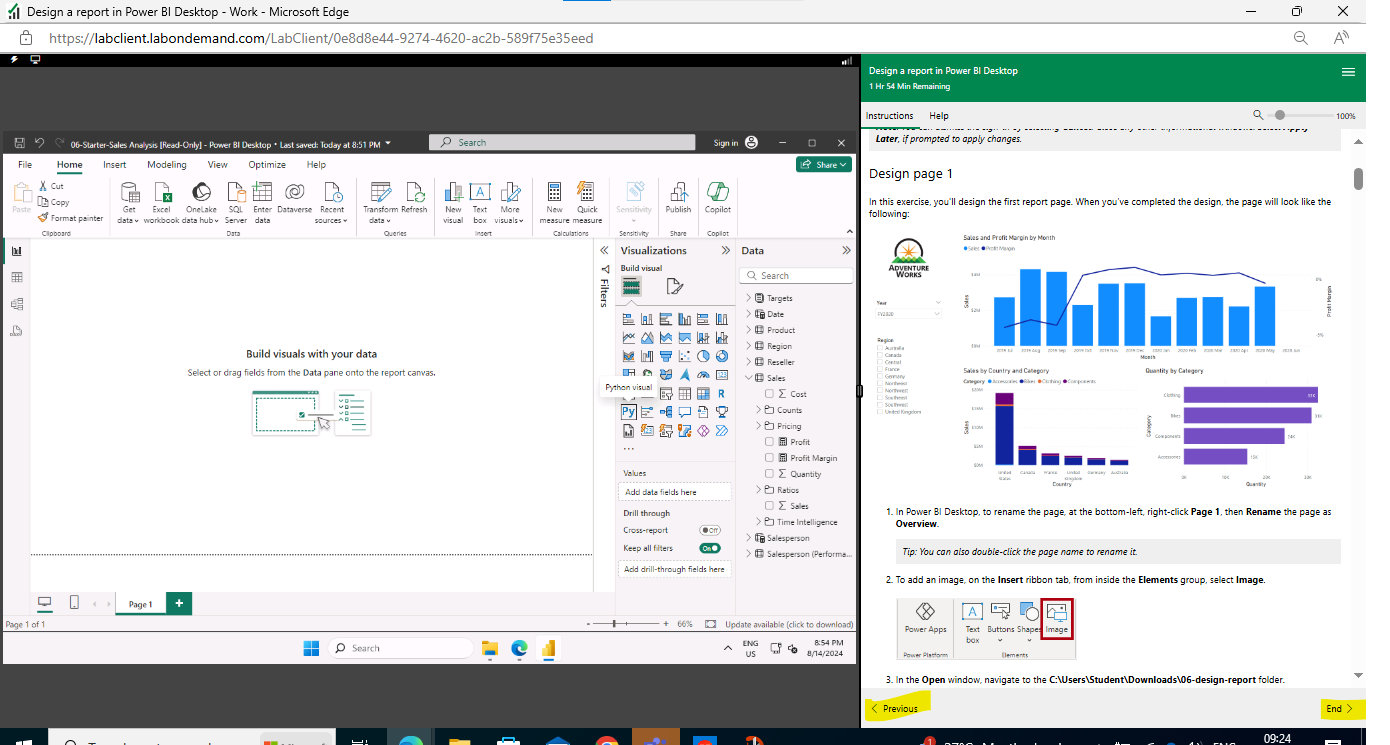Open Transform data from the ribbon

pyautogui.click(x=379, y=200)
